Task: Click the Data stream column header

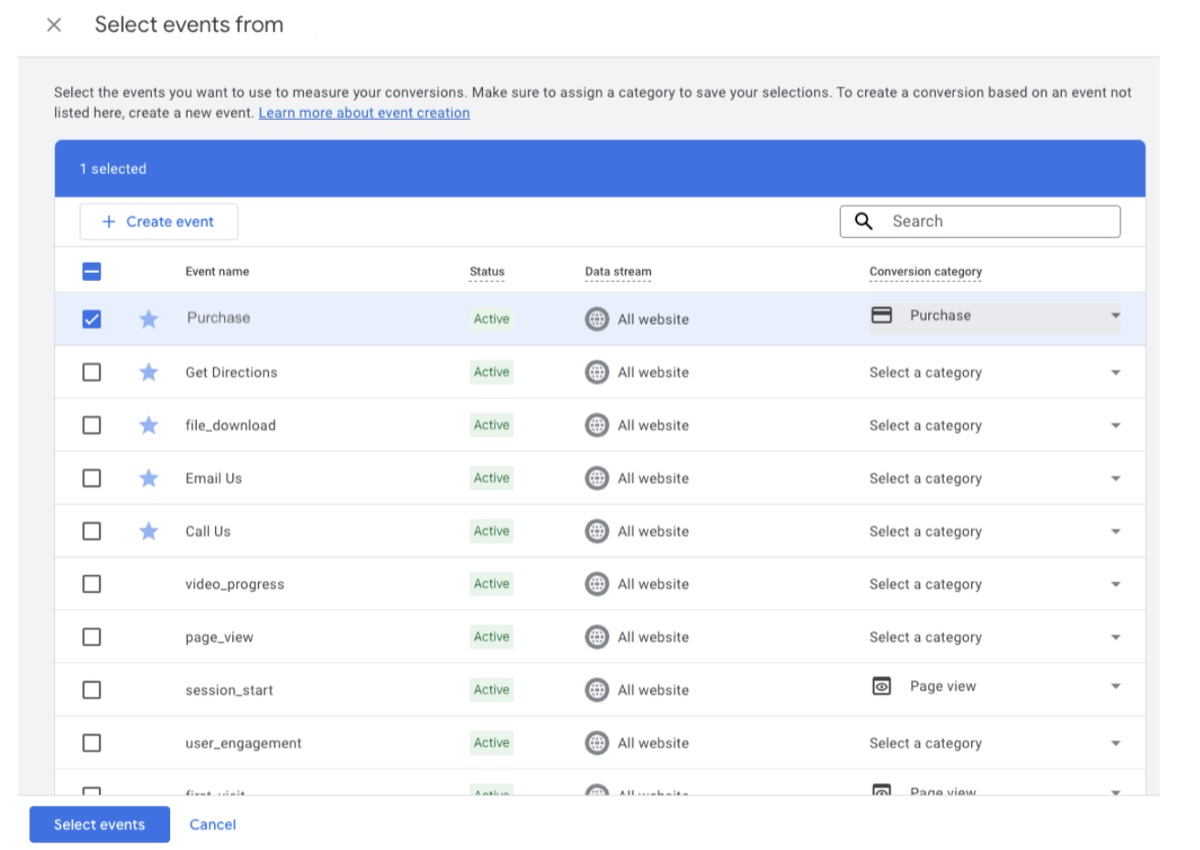Action: (x=618, y=271)
